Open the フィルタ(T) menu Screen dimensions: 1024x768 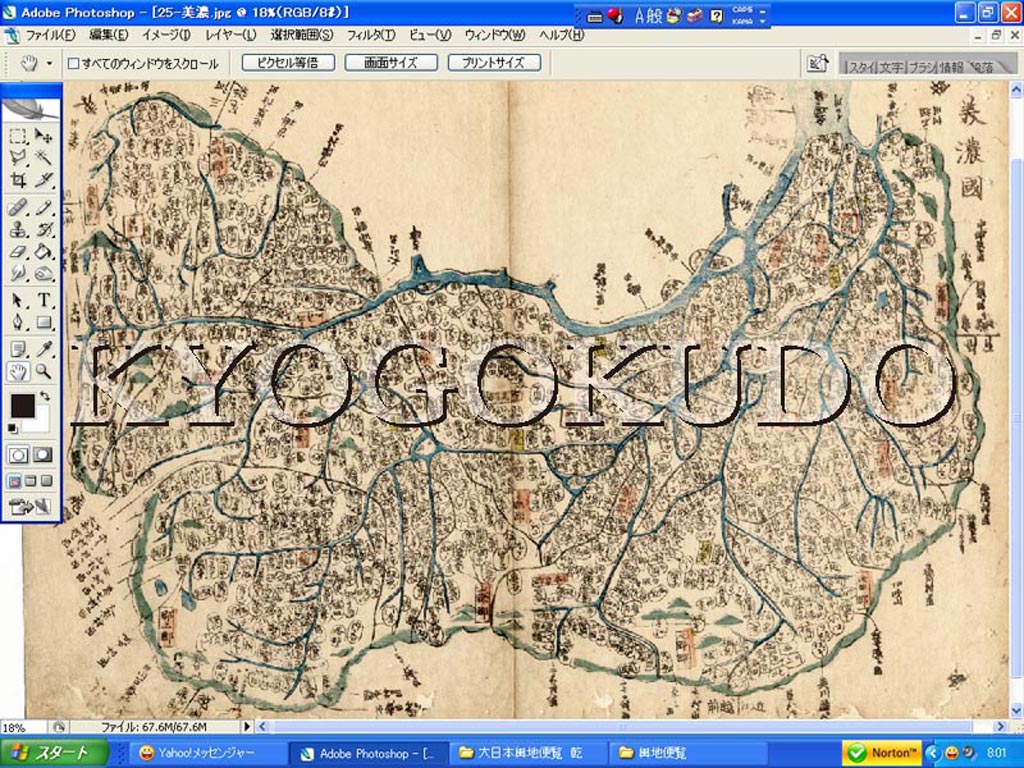tap(370, 35)
